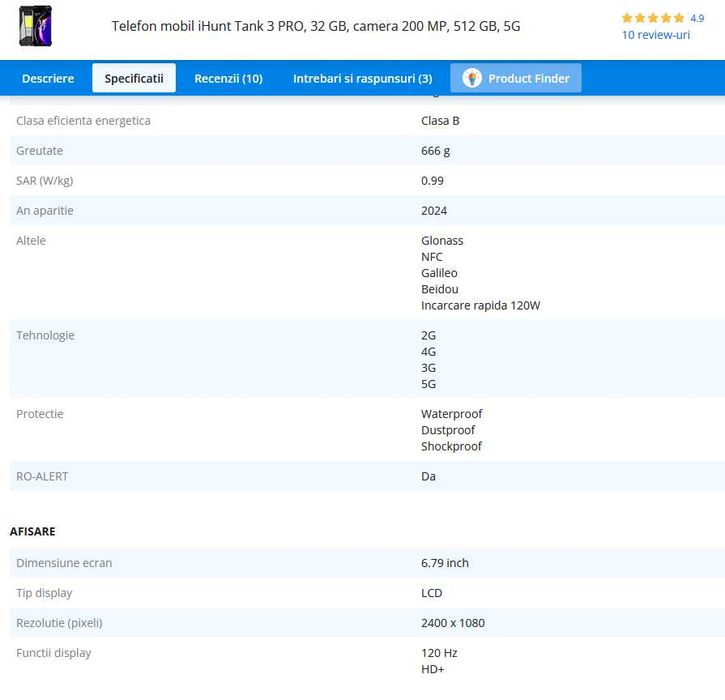Click the Protectie label
The height and width of the screenshot is (700, 725).
point(40,414)
